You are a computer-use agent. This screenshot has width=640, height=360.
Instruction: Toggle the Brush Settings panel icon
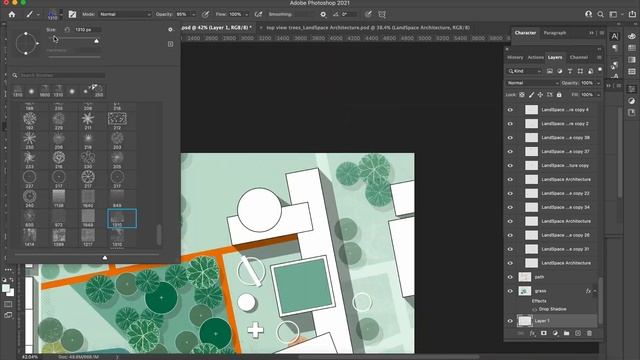click(72, 14)
